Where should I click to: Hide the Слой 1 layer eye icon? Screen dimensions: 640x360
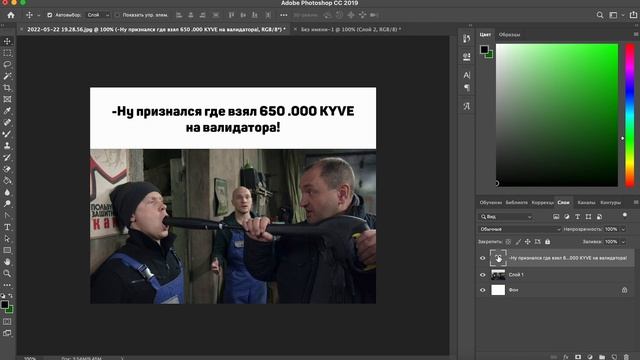pos(482,275)
